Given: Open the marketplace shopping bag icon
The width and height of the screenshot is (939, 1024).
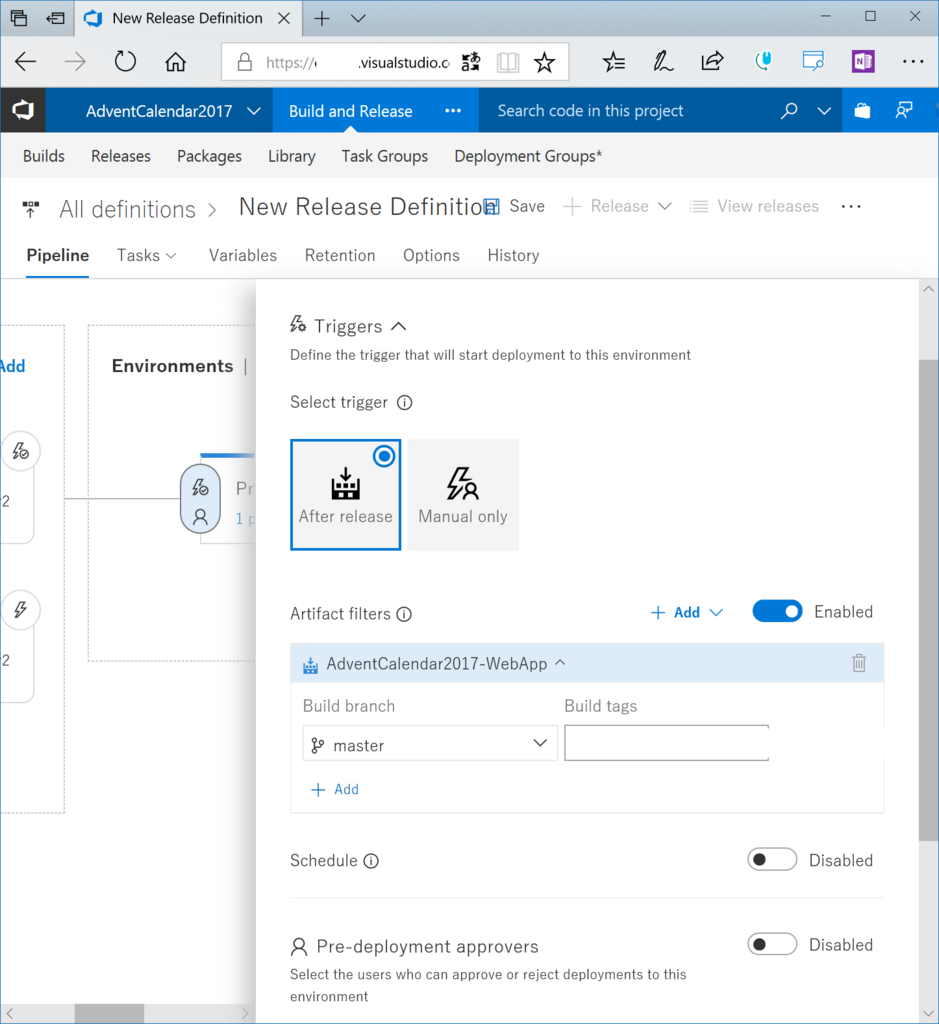Looking at the screenshot, I should point(862,110).
